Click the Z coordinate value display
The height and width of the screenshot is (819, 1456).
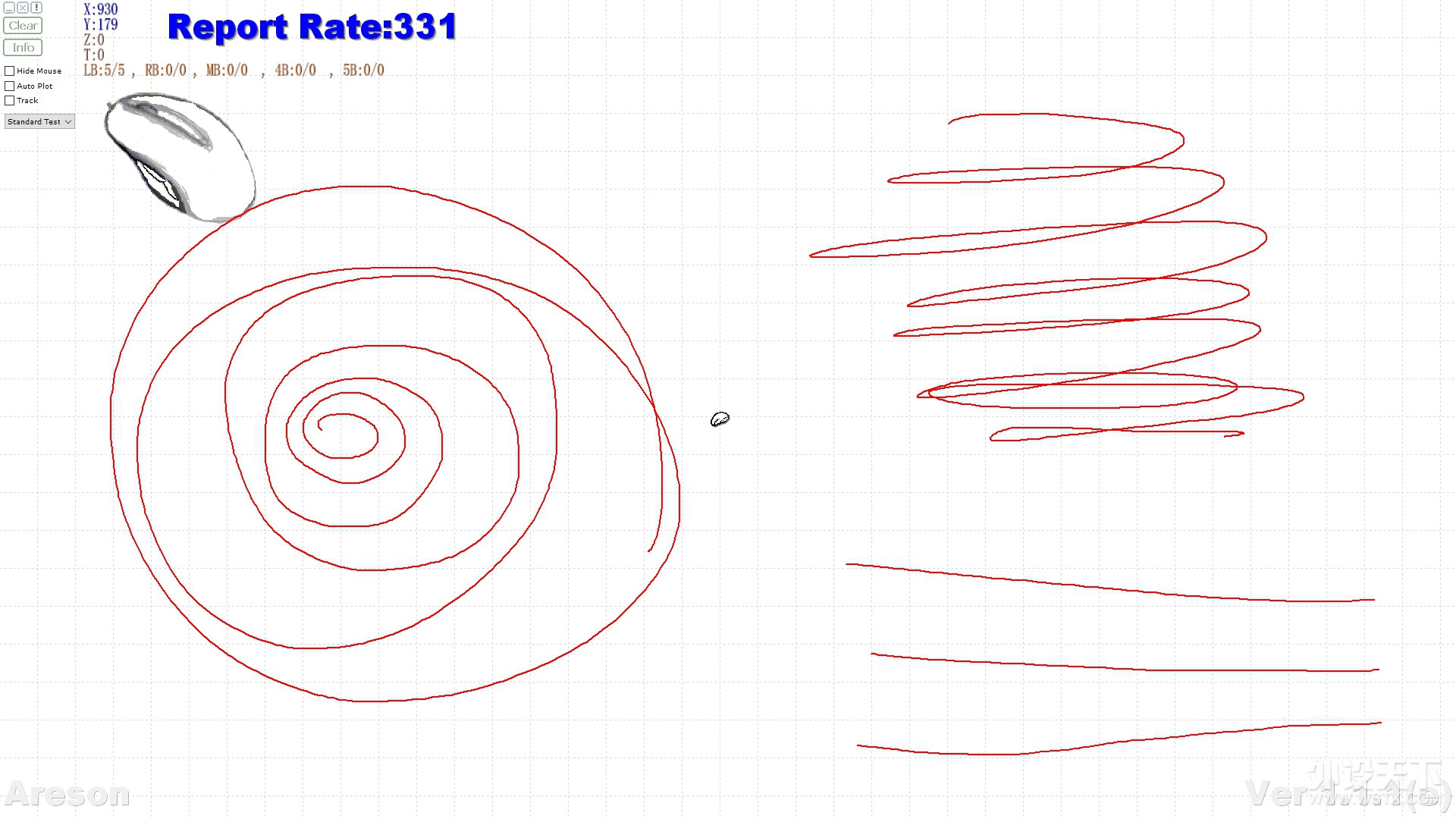tap(95, 39)
